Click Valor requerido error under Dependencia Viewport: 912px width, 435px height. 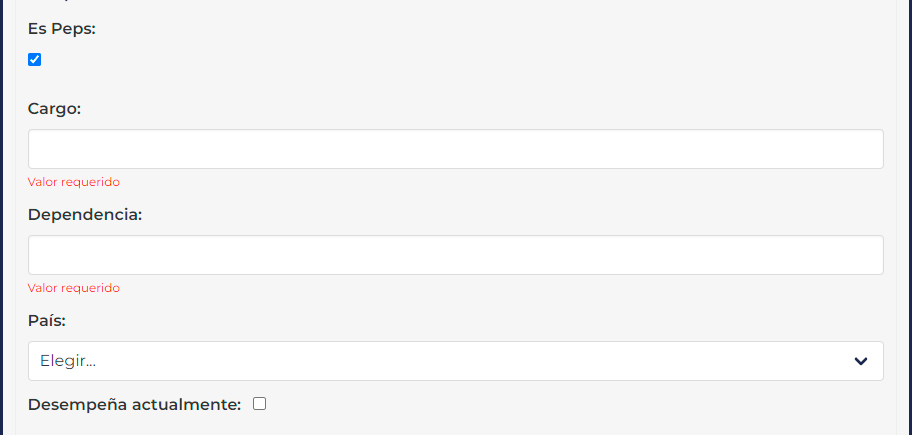tap(74, 288)
